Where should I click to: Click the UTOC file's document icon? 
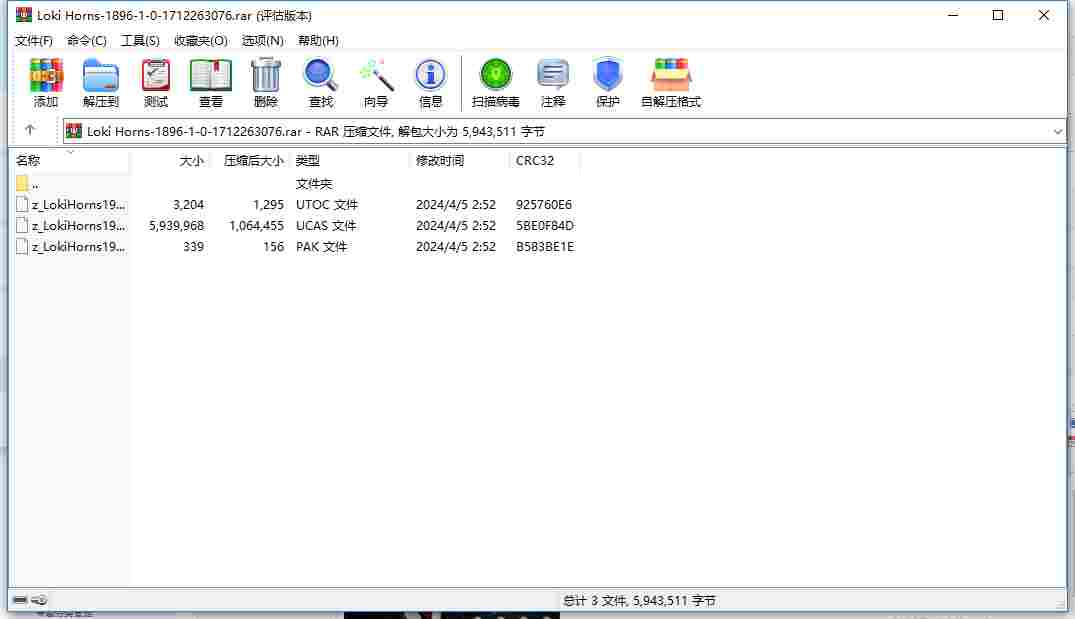point(22,204)
